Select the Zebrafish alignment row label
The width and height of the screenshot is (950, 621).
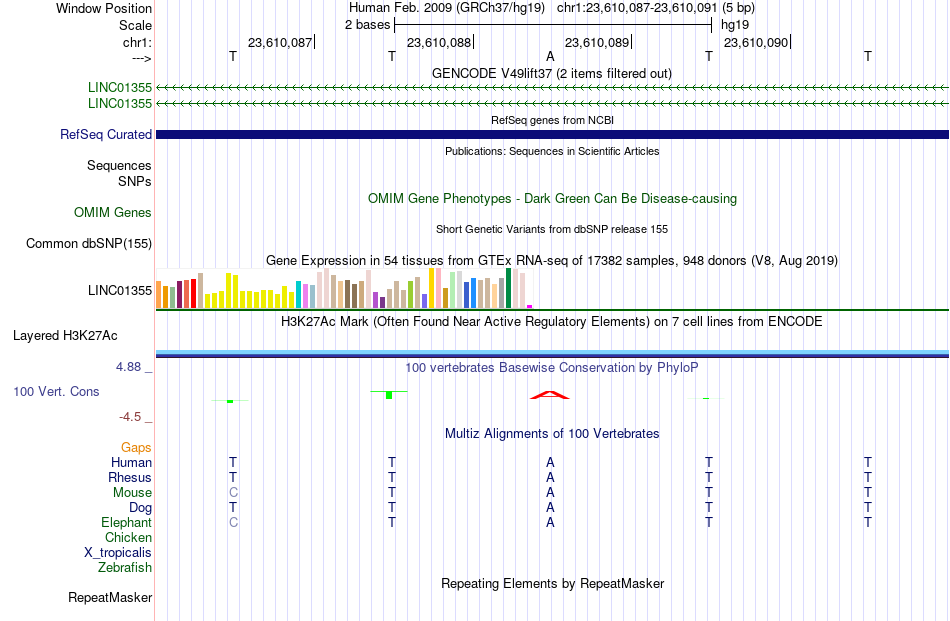125,568
